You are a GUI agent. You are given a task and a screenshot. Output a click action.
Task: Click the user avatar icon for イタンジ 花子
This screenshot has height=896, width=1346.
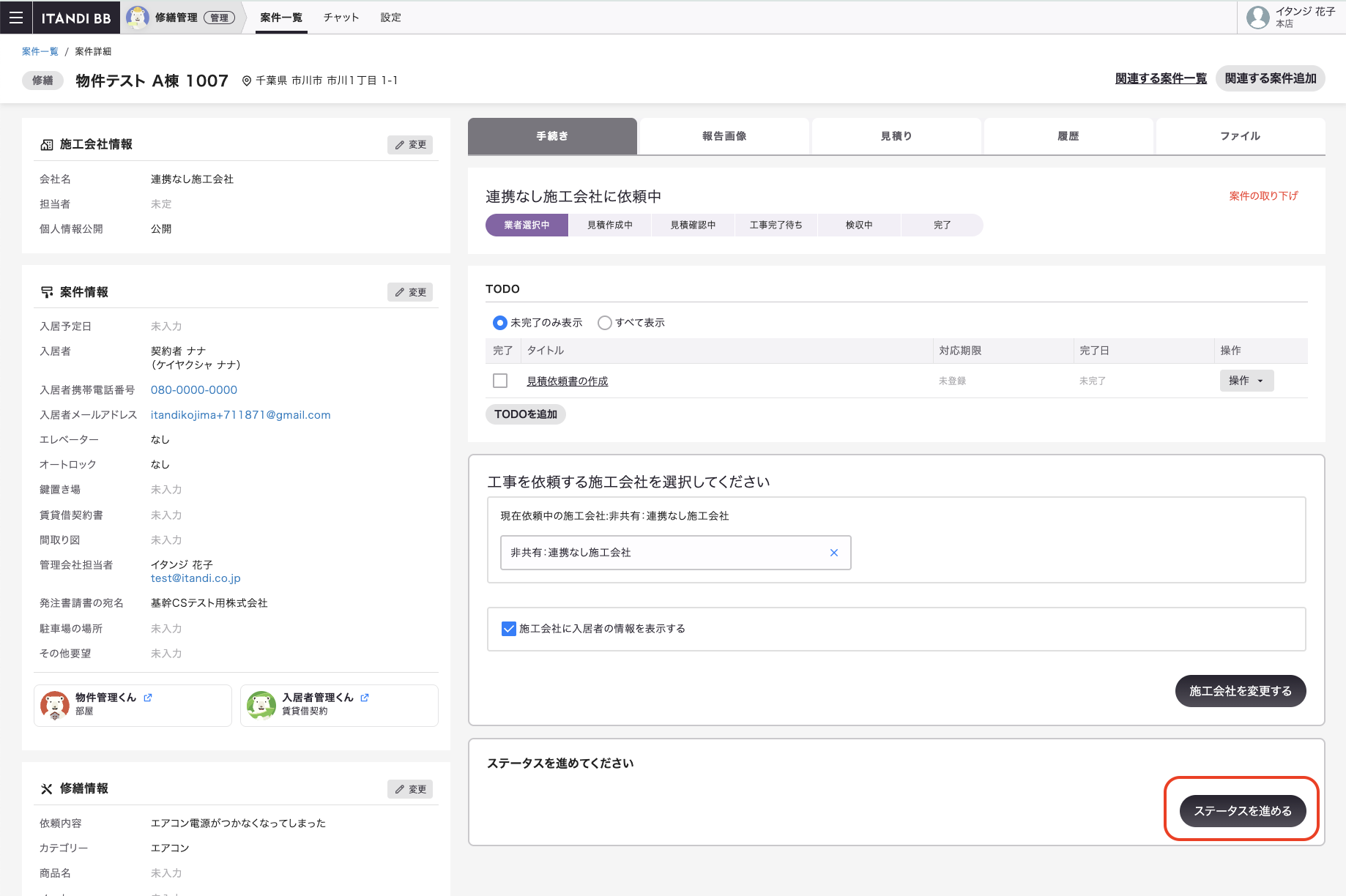pos(1257,18)
